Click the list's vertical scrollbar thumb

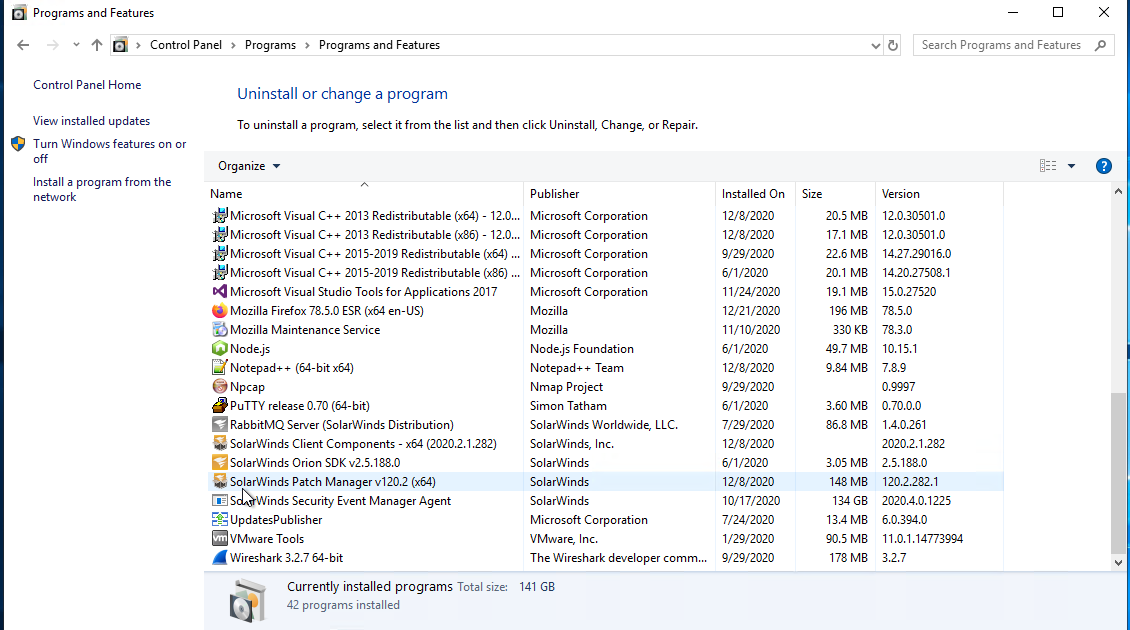point(1118,472)
